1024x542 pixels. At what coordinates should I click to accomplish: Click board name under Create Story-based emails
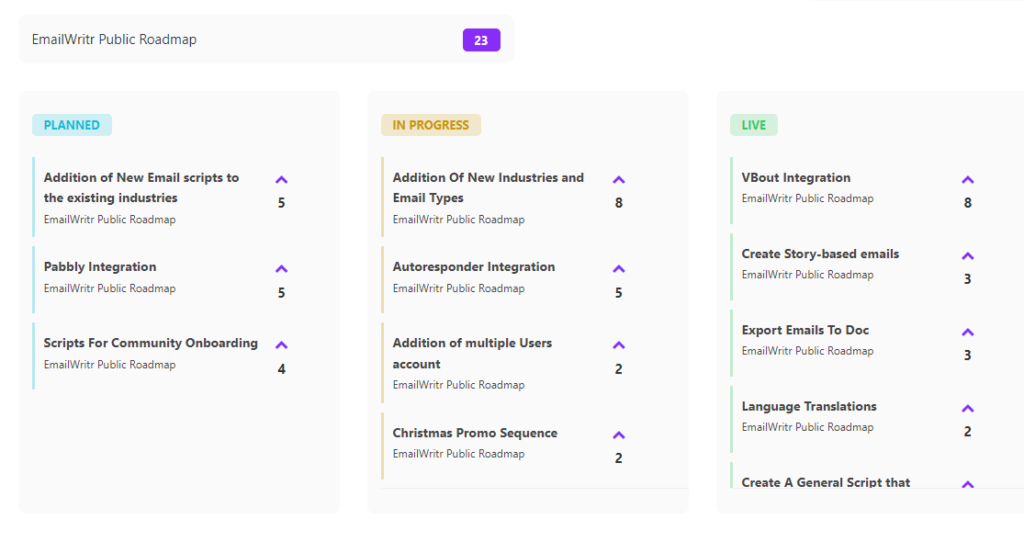(x=807, y=275)
